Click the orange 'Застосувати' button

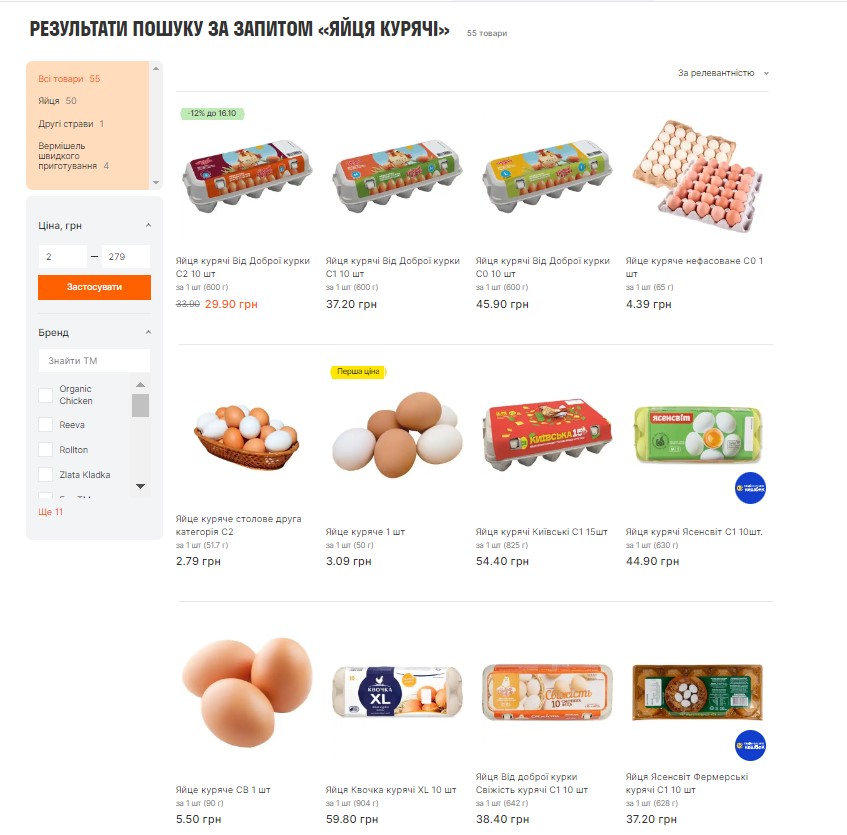(95, 287)
